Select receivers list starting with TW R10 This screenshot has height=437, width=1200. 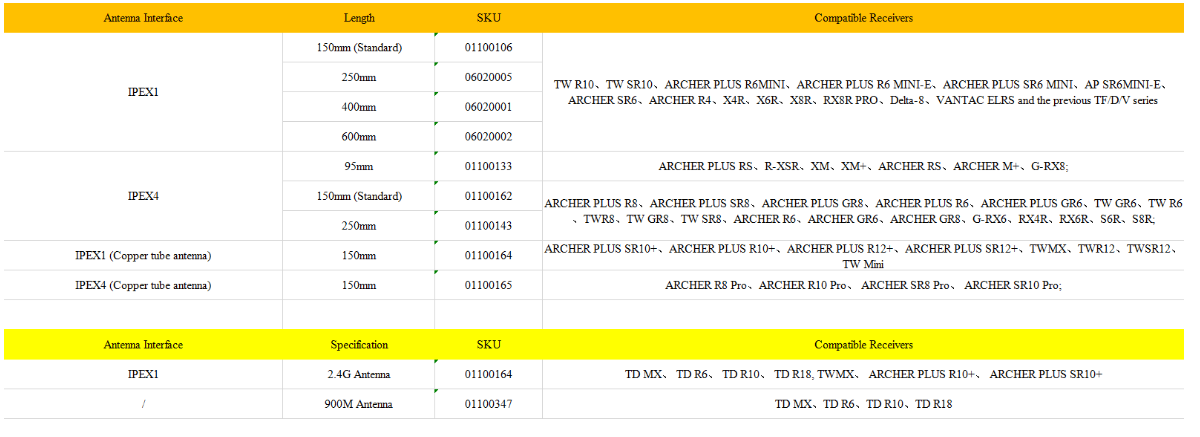coord(863,92)
